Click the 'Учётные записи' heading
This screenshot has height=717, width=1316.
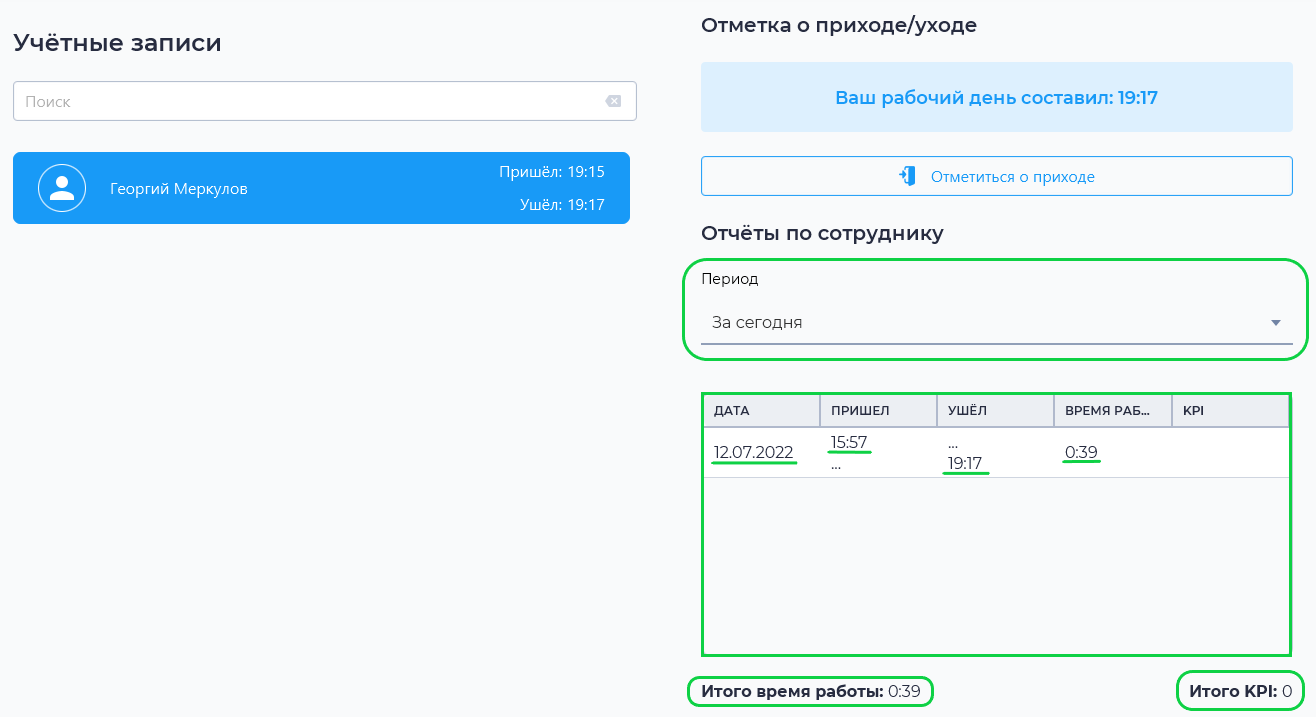coord(117,43)
